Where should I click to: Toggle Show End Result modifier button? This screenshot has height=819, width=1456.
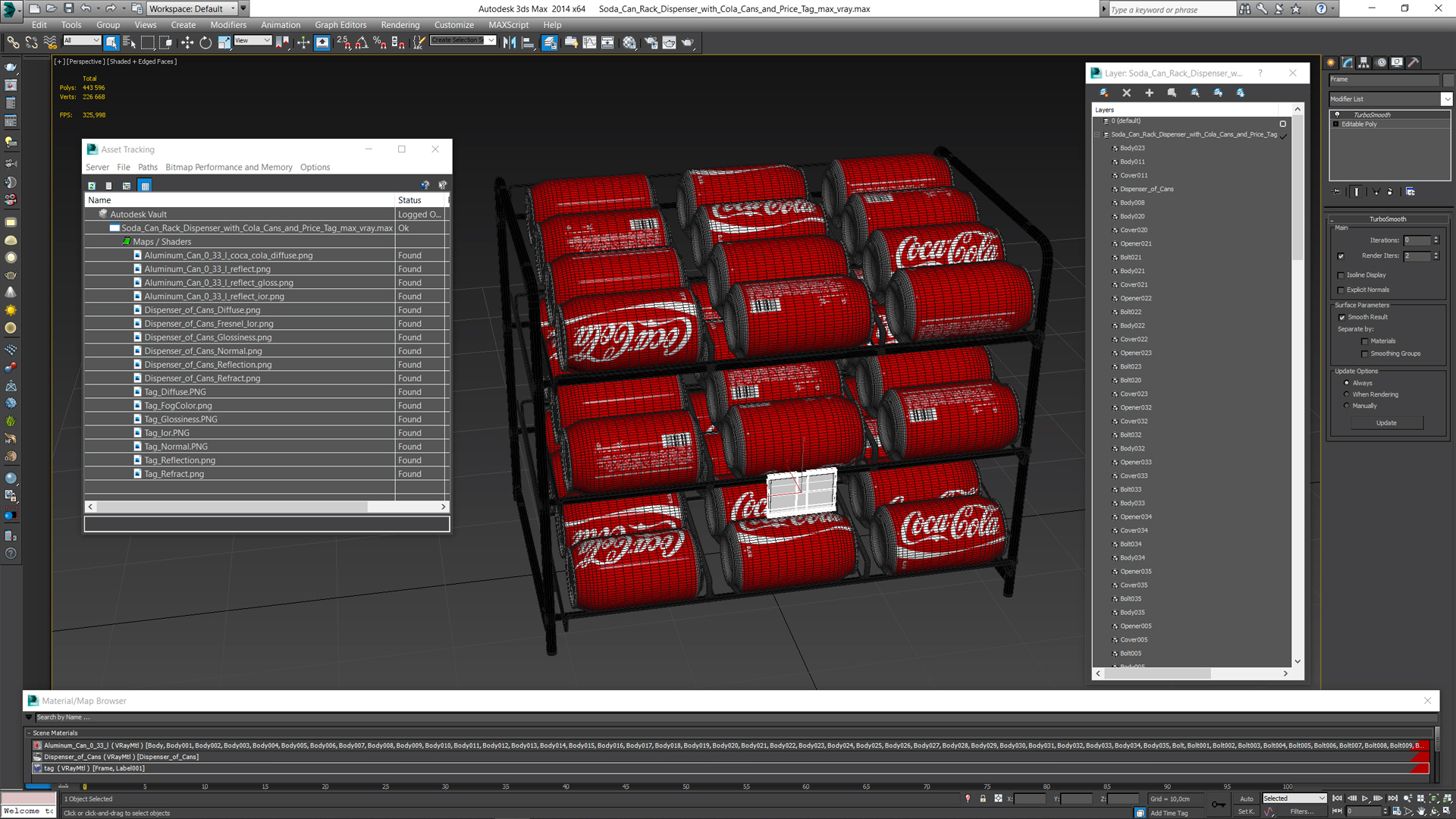pyautogui.click(x=1357, y=192)
